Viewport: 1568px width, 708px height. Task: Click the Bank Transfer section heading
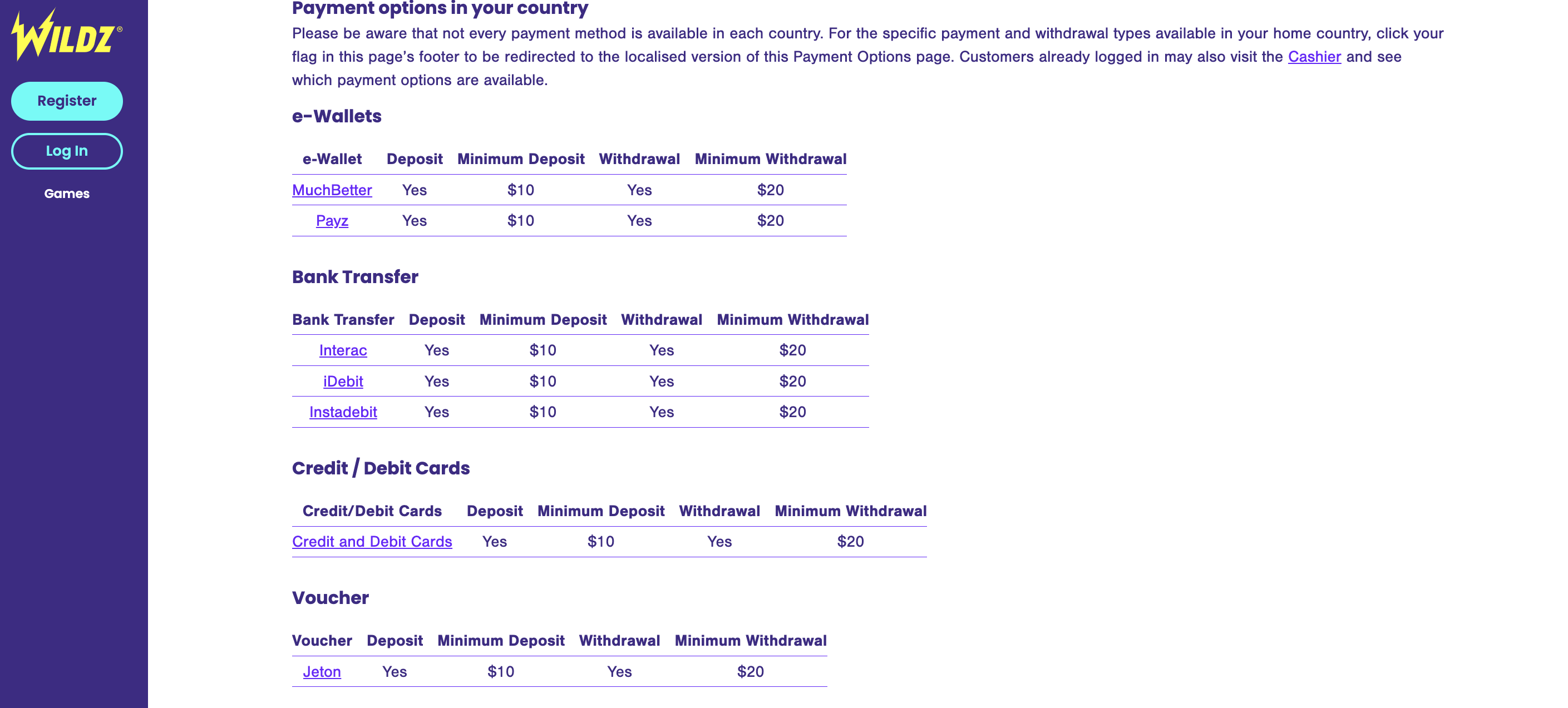355,277
